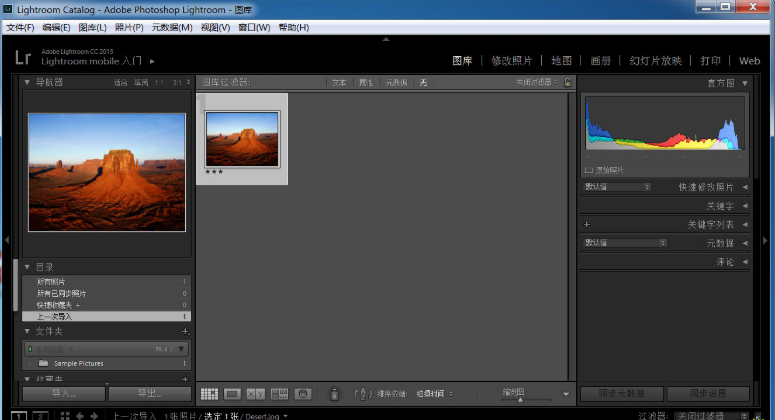The image size is (775, 420).
Task: Open Edit (编辑) menu
Action: pos(56,27)
